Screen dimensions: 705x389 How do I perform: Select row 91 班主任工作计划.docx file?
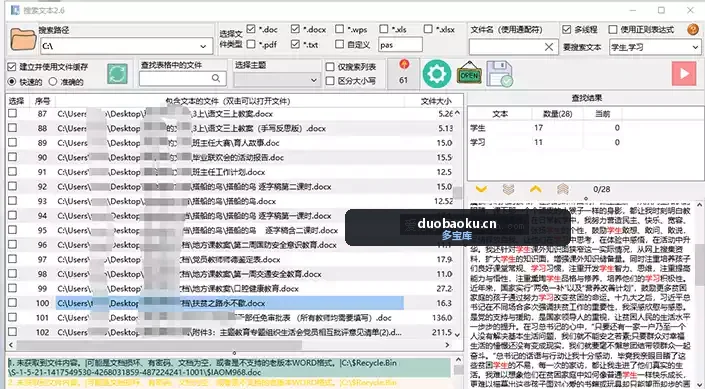(231, 172)
